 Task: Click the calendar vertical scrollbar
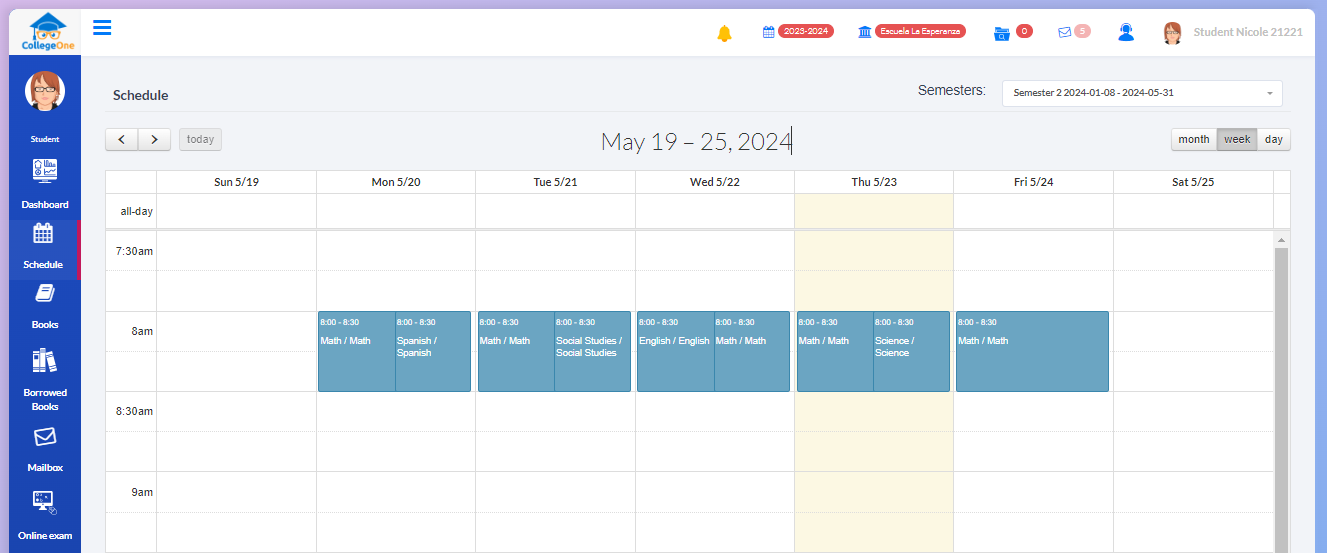[x=1281, y=400]
